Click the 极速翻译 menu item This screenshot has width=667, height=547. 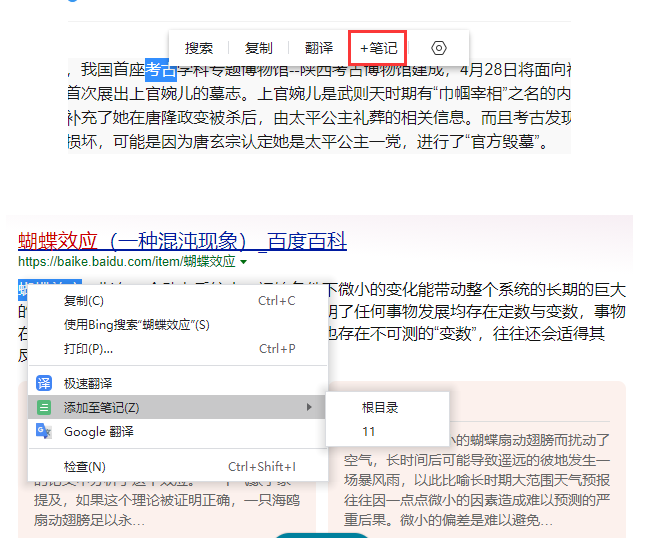pos(178,383)
